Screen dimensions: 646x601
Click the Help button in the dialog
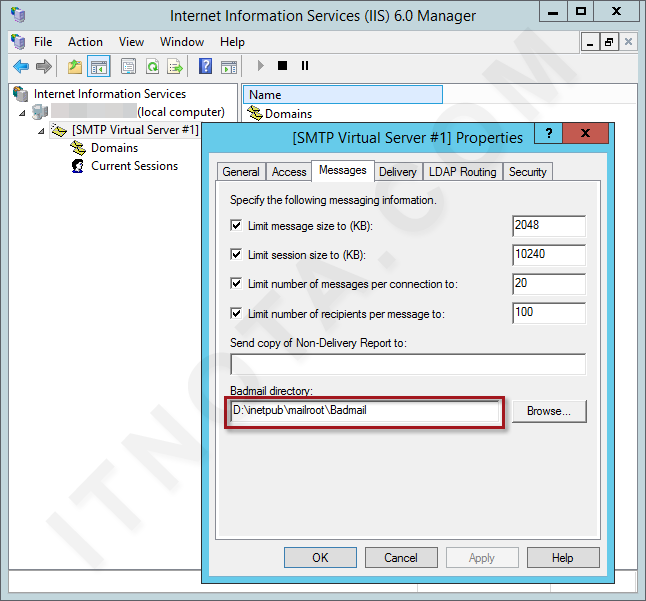(563, 557)
